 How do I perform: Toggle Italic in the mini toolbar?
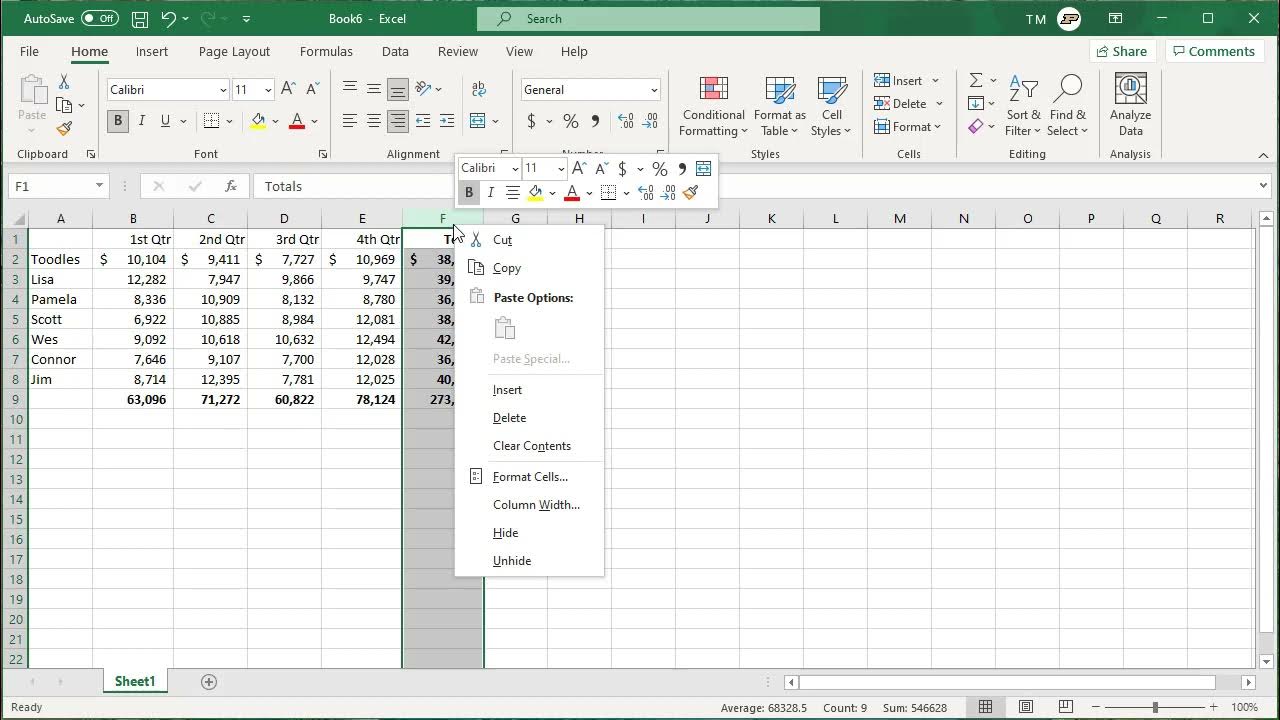(490, 192)
